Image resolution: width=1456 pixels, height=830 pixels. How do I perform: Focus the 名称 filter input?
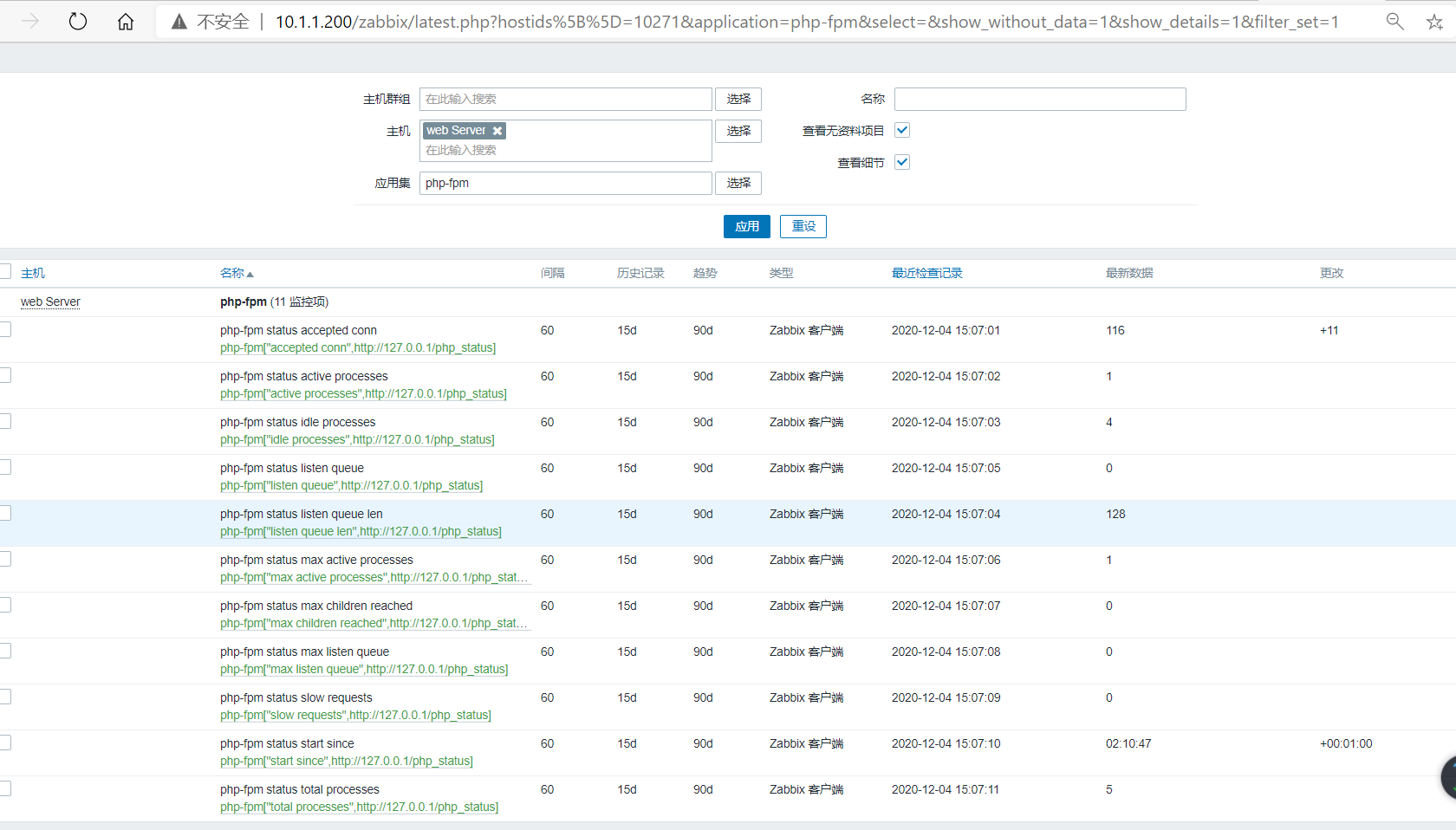(x=1040, y=99)
